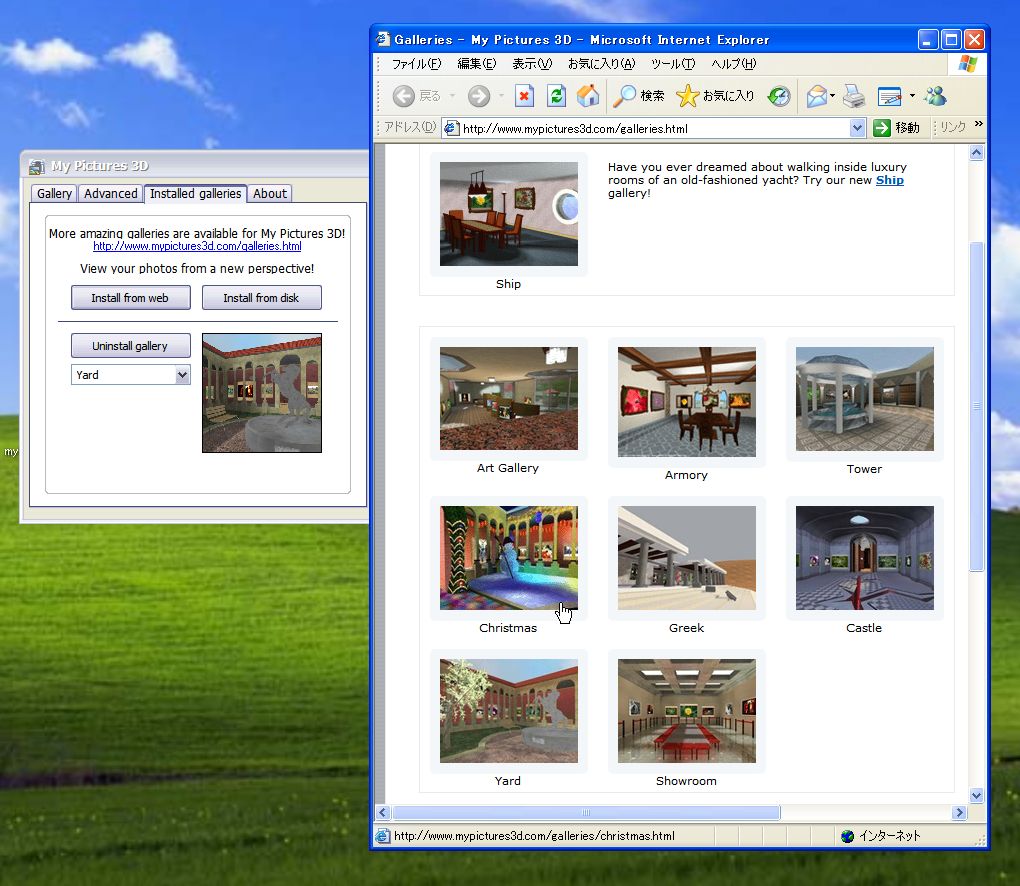Click the Back arrow in Internet Explorer
Screen dimensions: 1020x886
(x=403, y=96)
